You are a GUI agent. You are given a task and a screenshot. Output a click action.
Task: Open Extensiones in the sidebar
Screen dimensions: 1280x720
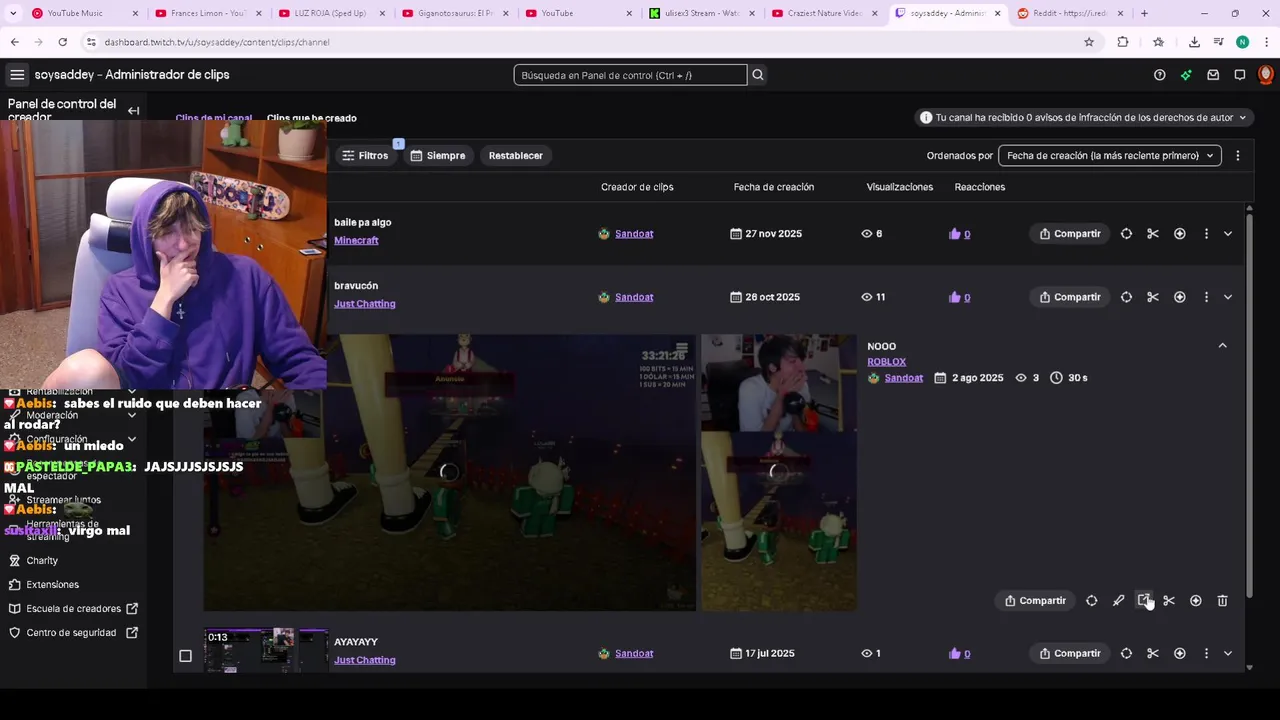[x=52, y=585]
